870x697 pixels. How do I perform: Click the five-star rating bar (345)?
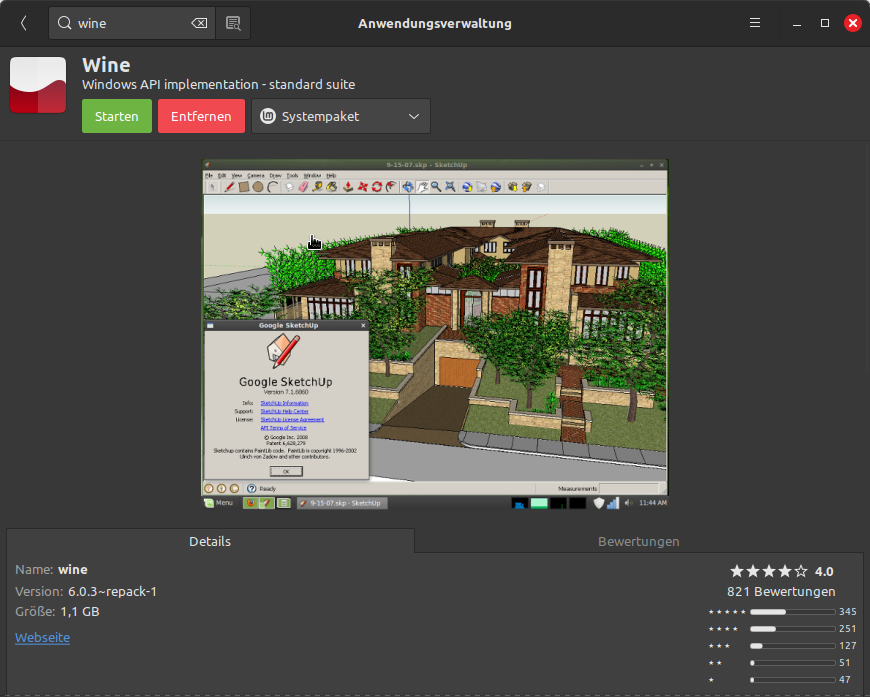[793, 612]
